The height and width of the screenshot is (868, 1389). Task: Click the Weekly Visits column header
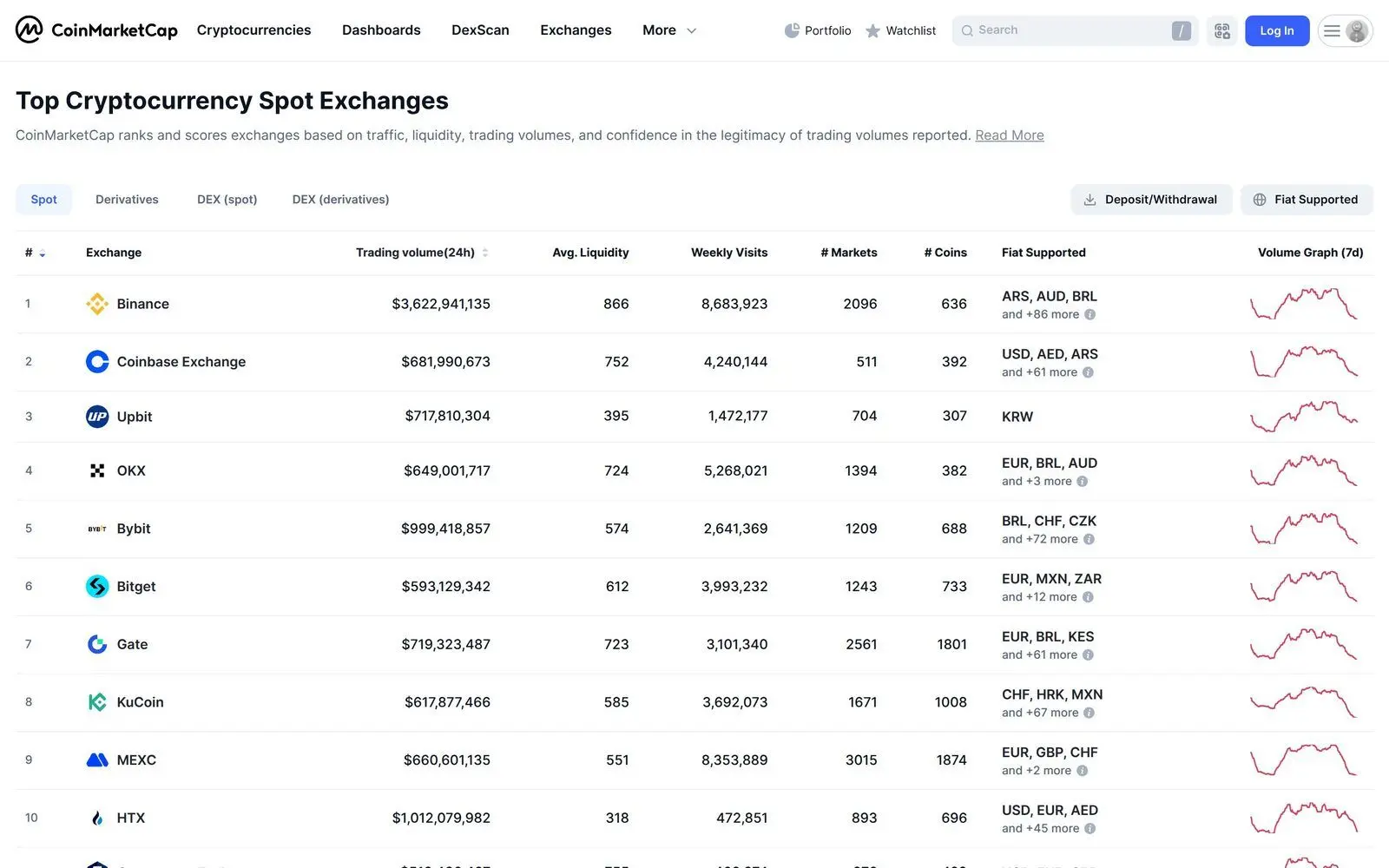pyautogui.click(x=729, y=253)
